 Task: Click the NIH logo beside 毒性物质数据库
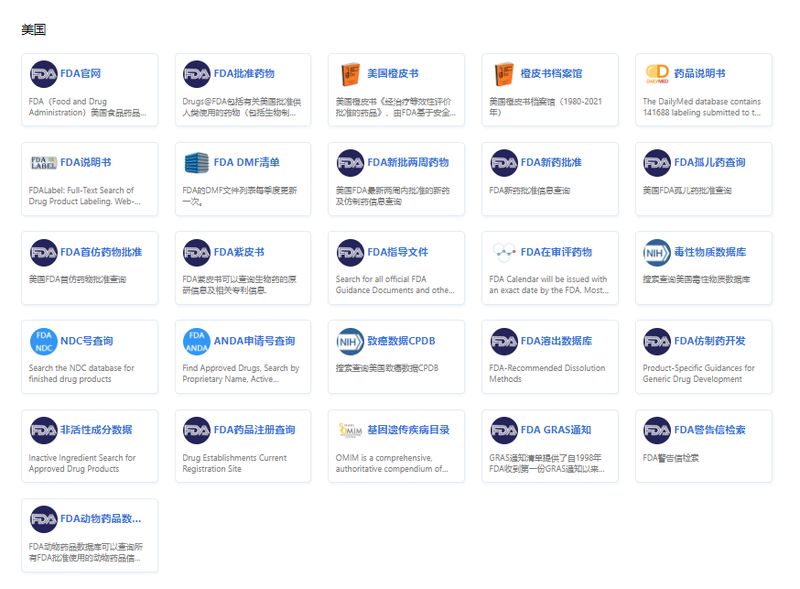click(x=657, y=253)
